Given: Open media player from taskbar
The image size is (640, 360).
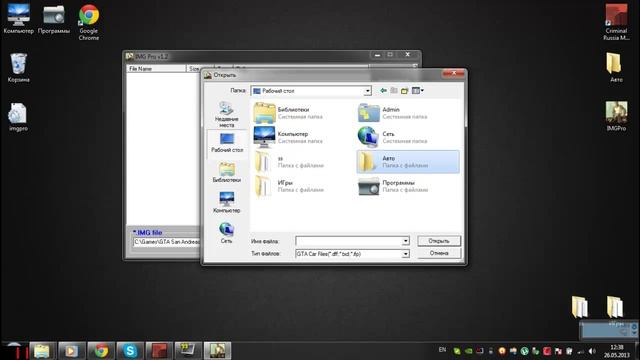Looking at the screenshot, I should [71, 351].
